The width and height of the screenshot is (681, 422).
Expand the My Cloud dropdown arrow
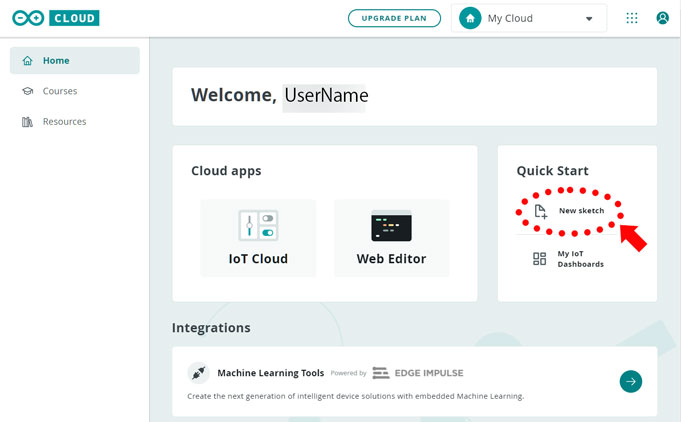pos(589,19)
